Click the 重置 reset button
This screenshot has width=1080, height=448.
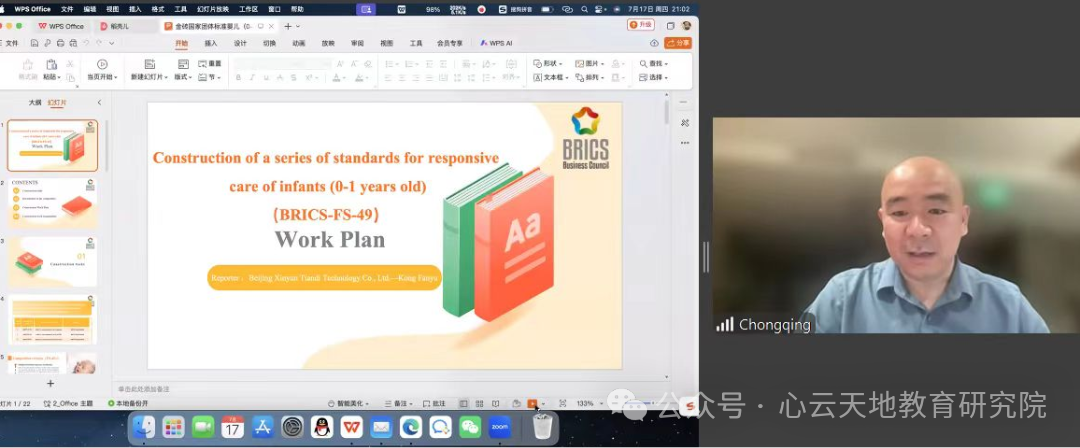210,63
